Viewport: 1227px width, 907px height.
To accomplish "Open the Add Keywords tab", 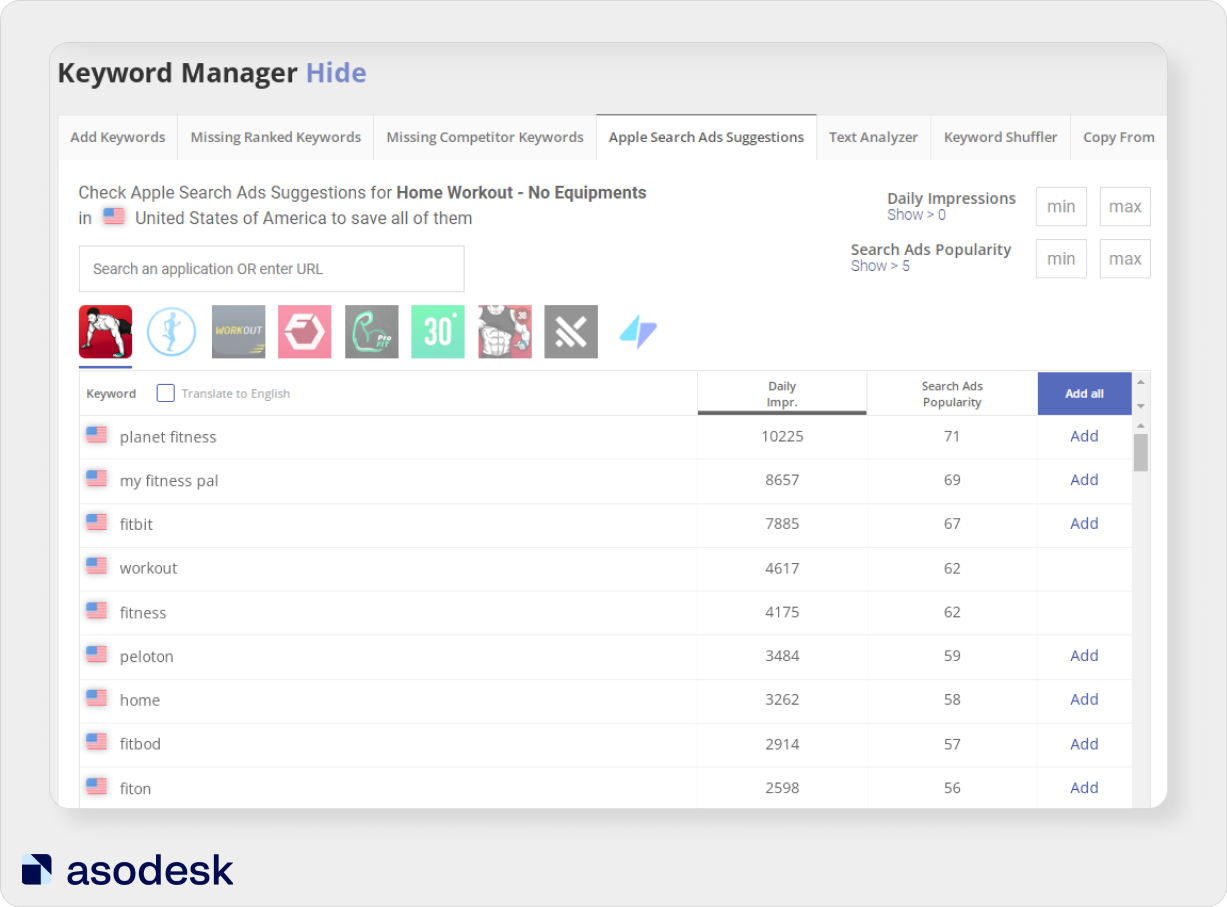I will 118,137.
